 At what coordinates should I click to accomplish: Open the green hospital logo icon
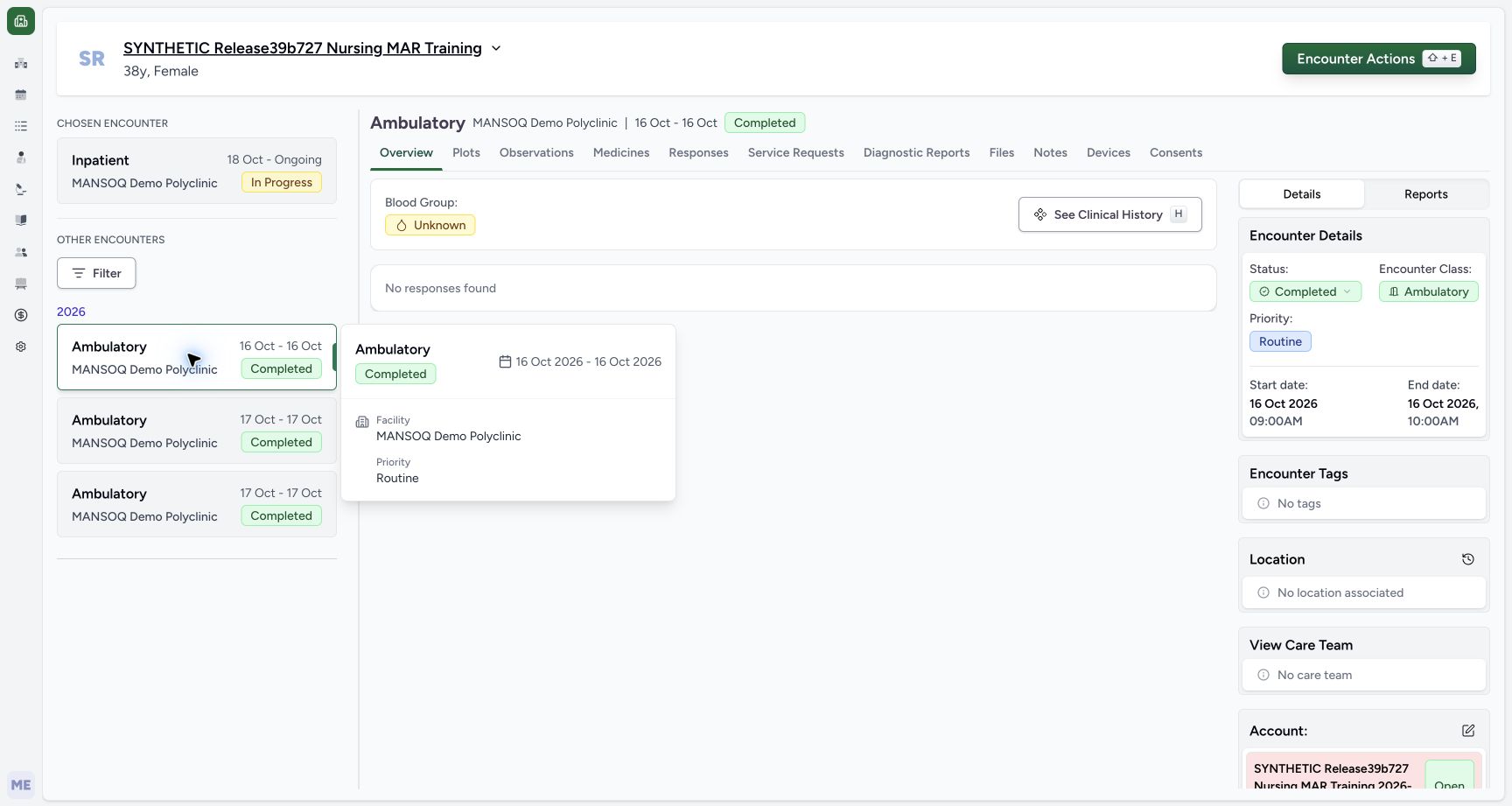click(x=21, y=21)
